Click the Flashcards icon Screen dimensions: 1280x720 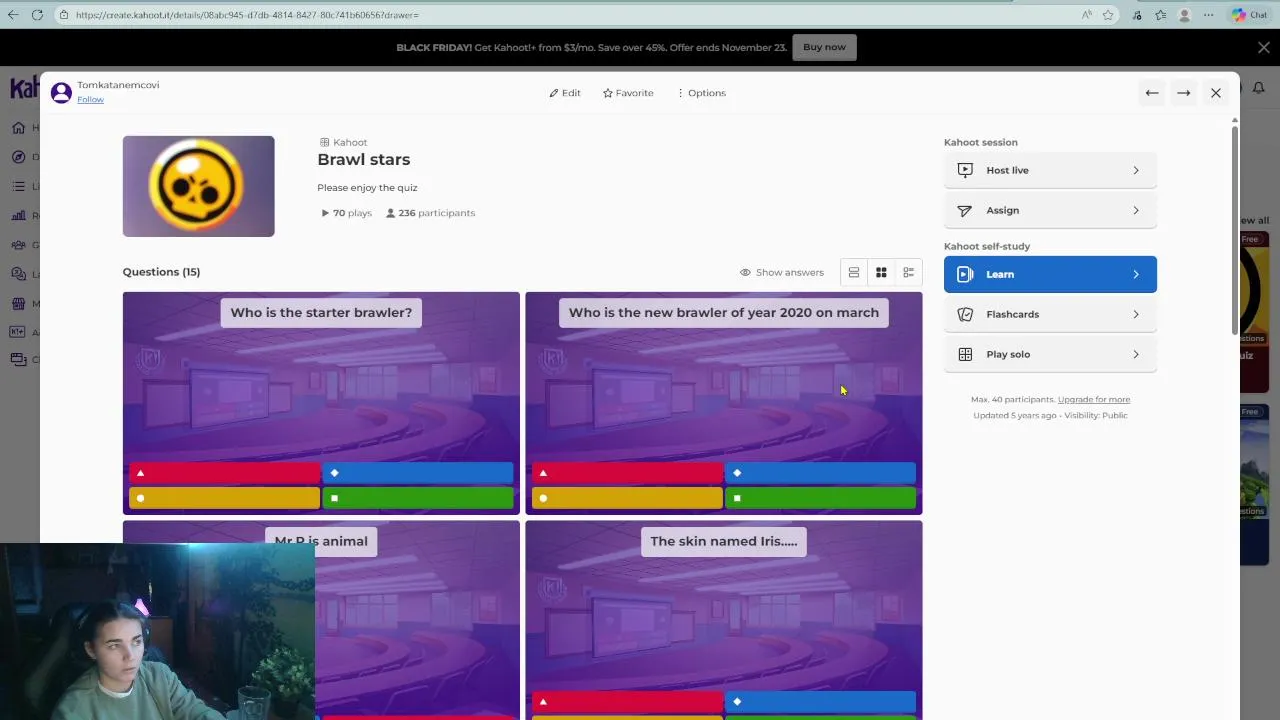pyautogui.click(x=965, y=314)
